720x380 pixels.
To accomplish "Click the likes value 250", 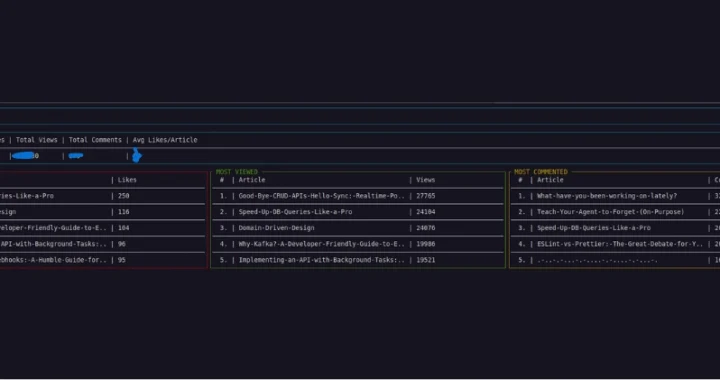I will tap(123, 196).
